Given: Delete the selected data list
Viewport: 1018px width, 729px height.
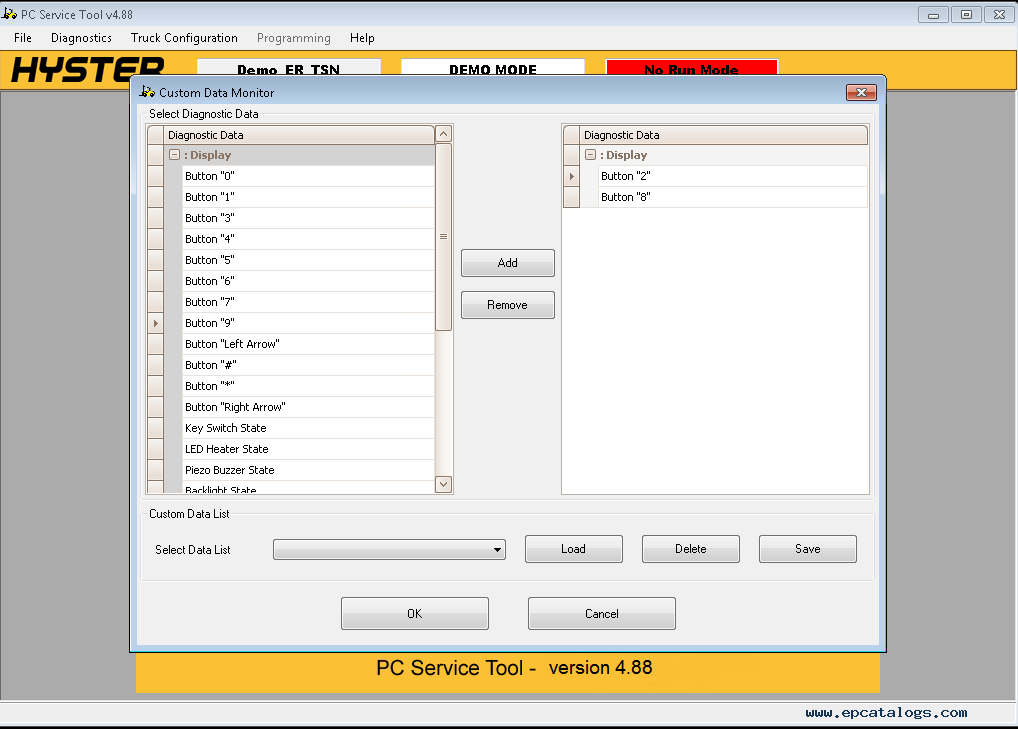Looking at the screenshot, I should 690,549.
